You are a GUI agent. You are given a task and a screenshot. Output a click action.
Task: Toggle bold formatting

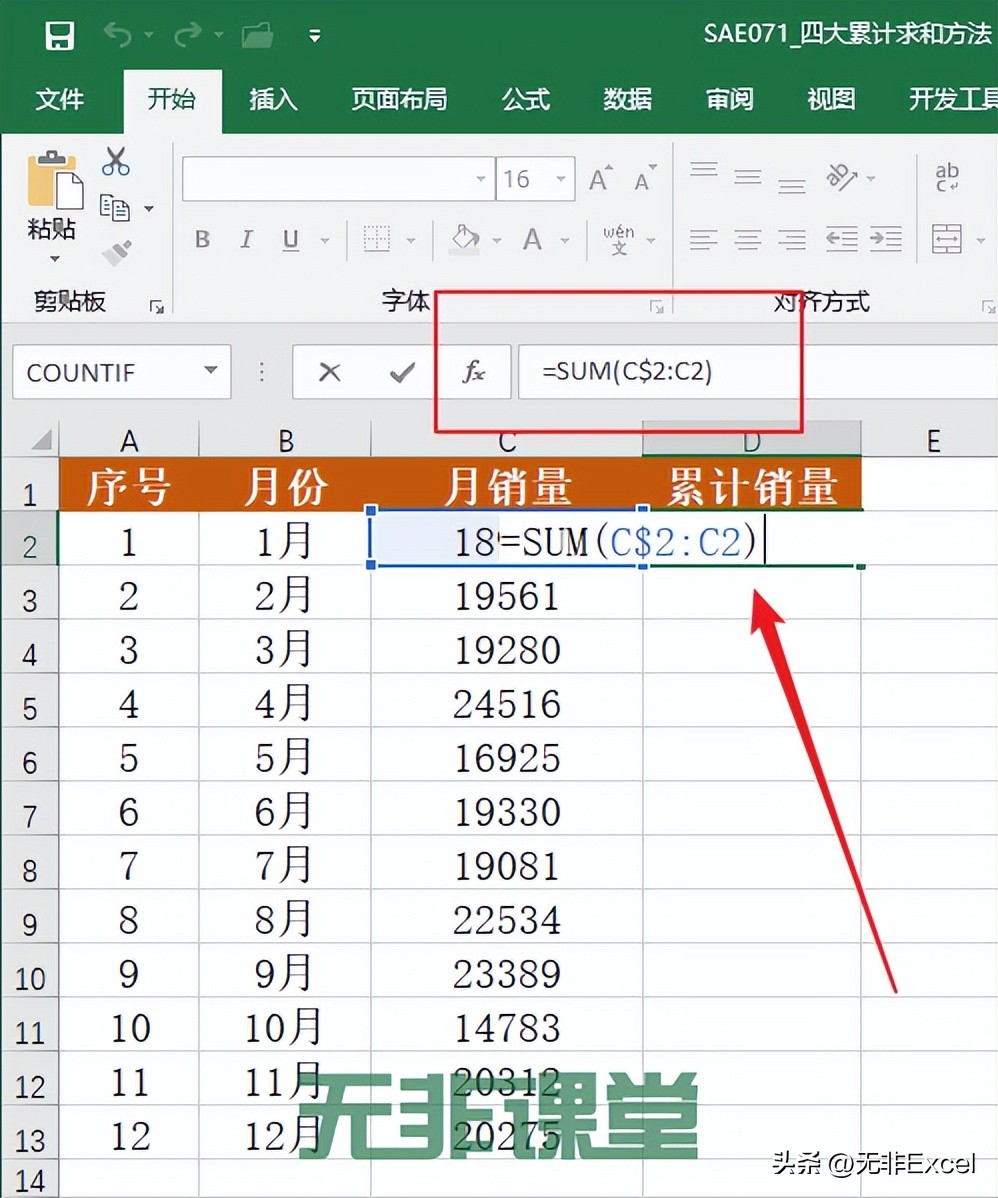(x=201, y=239)
